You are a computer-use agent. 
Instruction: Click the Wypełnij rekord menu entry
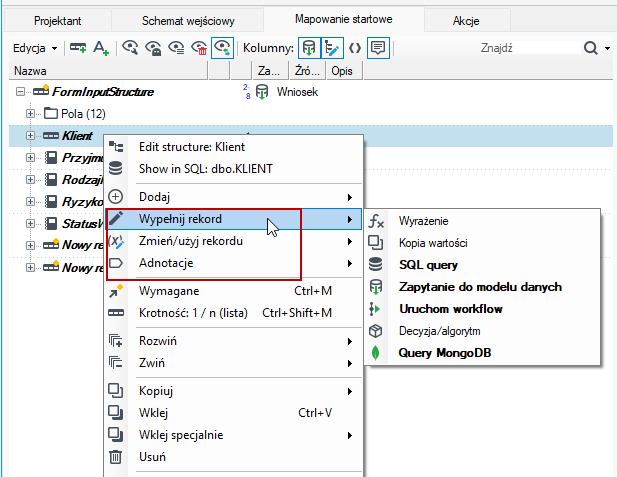tap(234, 219)
